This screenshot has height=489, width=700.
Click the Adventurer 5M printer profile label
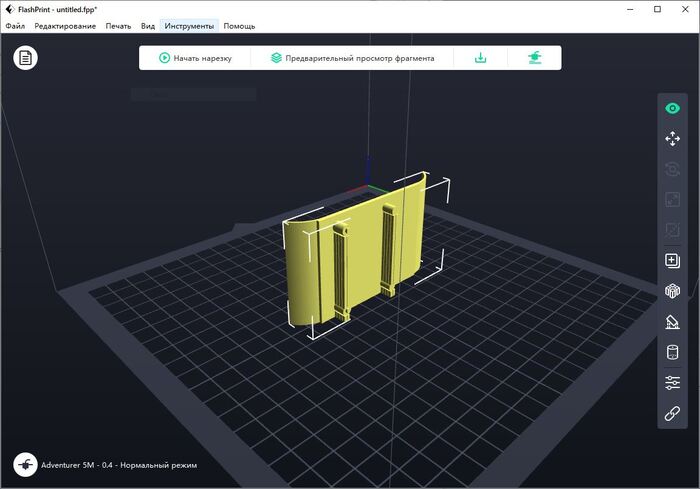tap(118, 466)
